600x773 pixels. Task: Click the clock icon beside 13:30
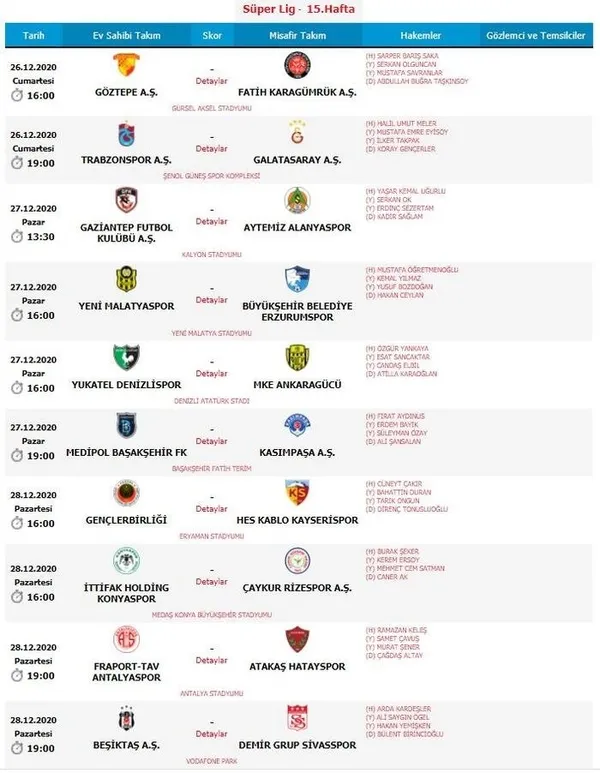(17, 237)
